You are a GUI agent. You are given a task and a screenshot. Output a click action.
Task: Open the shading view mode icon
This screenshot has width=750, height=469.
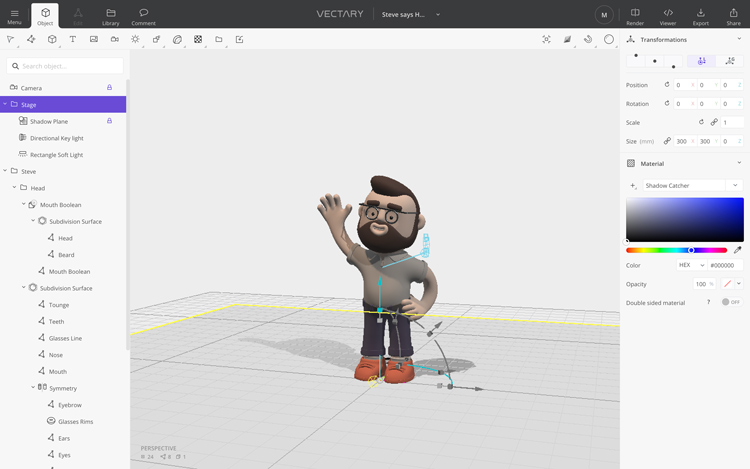(567, 39)
